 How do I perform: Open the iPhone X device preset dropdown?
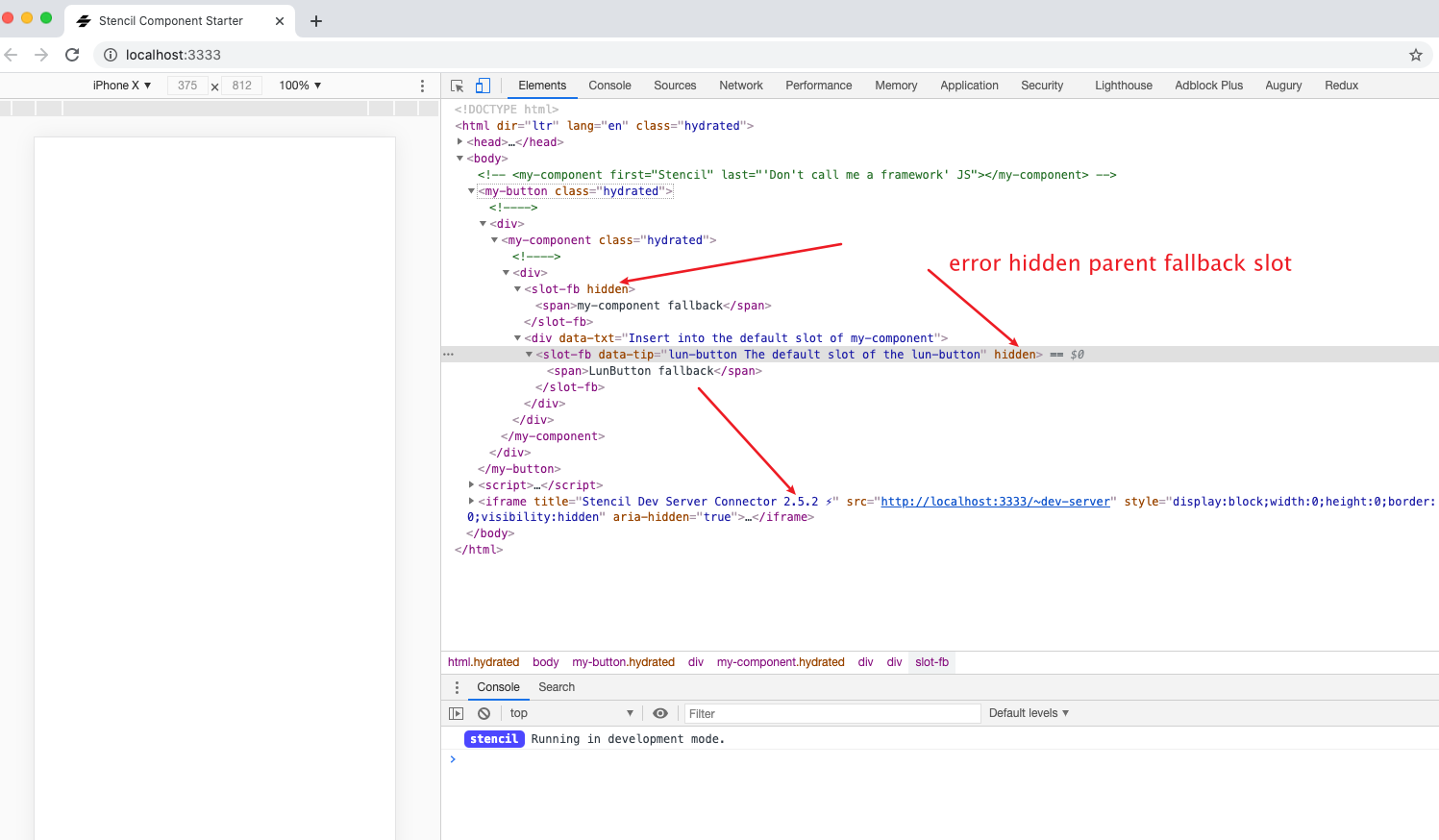click(x=121, y=86)
